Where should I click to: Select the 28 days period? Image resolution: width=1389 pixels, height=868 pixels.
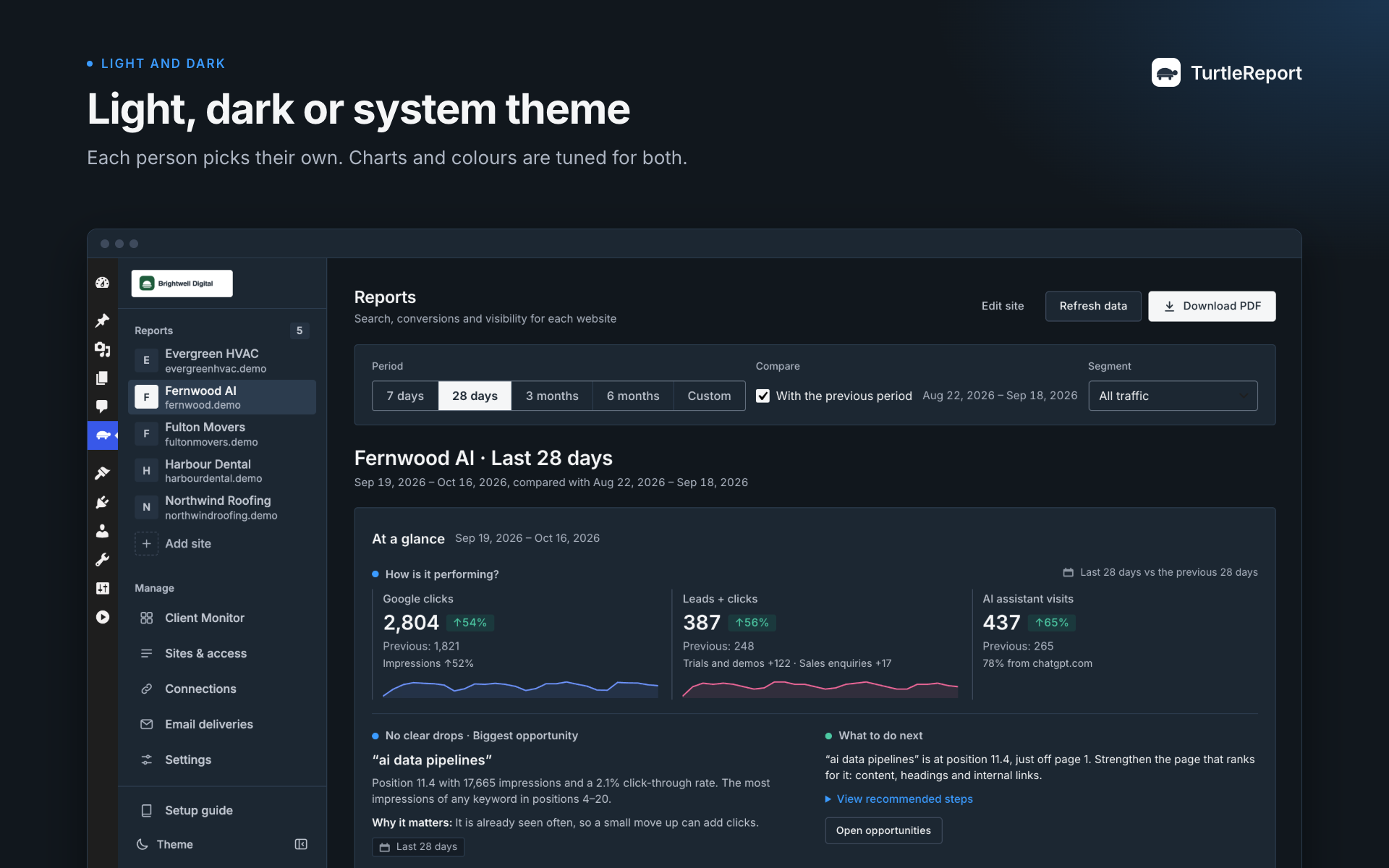click(x=475, y=396)
